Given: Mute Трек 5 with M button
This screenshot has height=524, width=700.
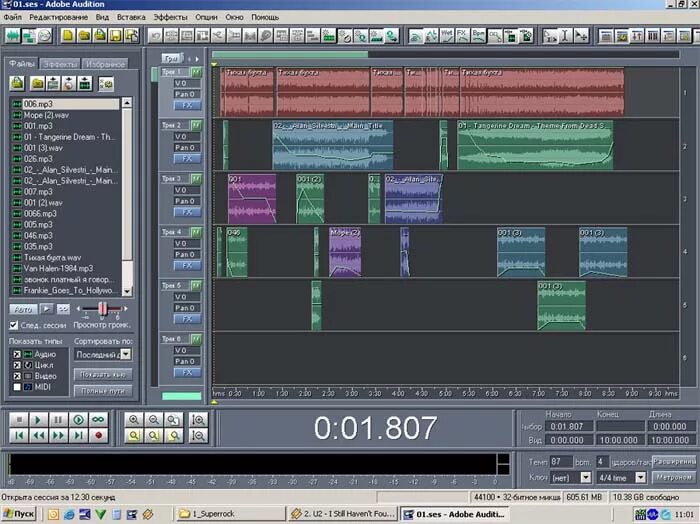Looking at the screenshot, I should [x=196, y=285].
